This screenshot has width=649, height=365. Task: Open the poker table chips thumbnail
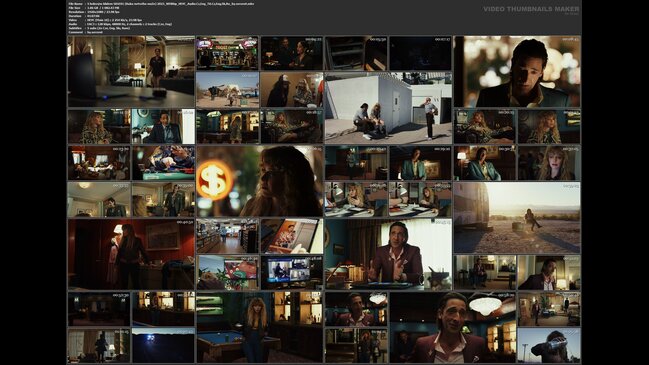pos(163,163)
